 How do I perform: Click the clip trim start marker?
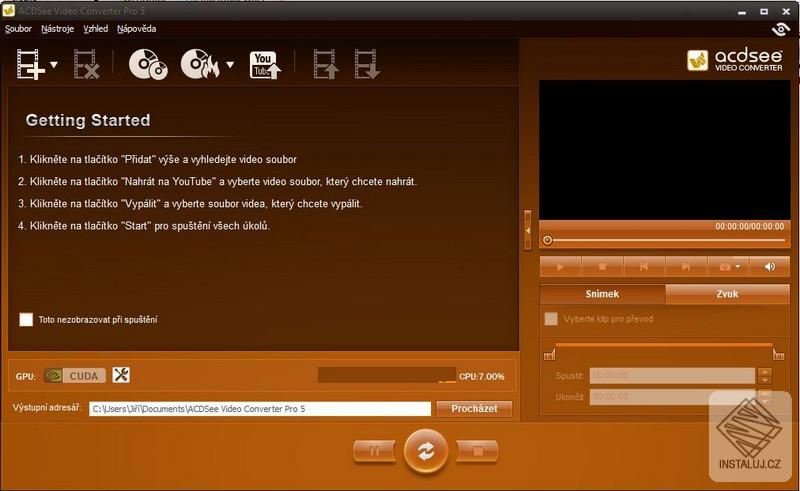point(549,354)
